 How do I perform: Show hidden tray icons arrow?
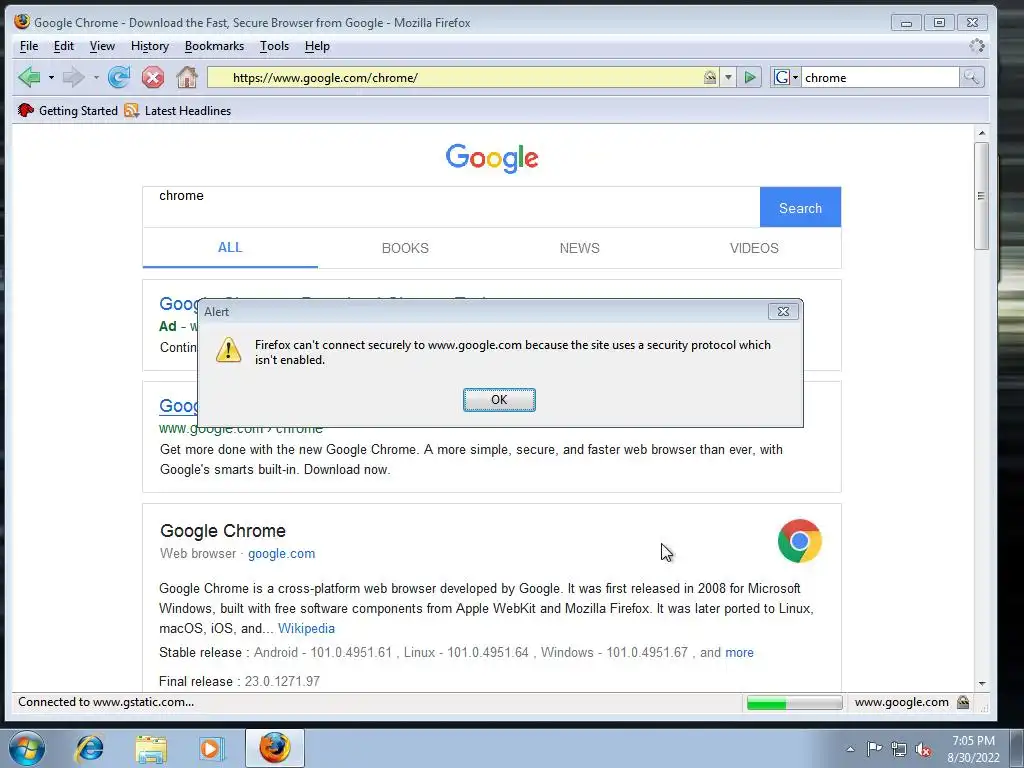[850, 749]
